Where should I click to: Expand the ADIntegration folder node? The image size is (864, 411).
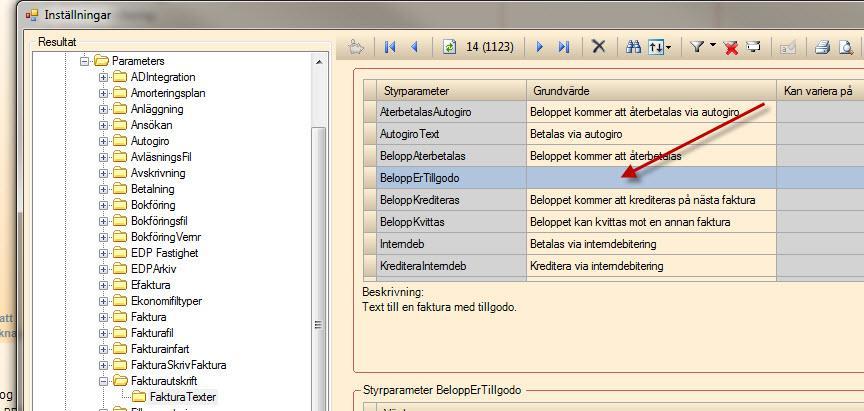103,77
